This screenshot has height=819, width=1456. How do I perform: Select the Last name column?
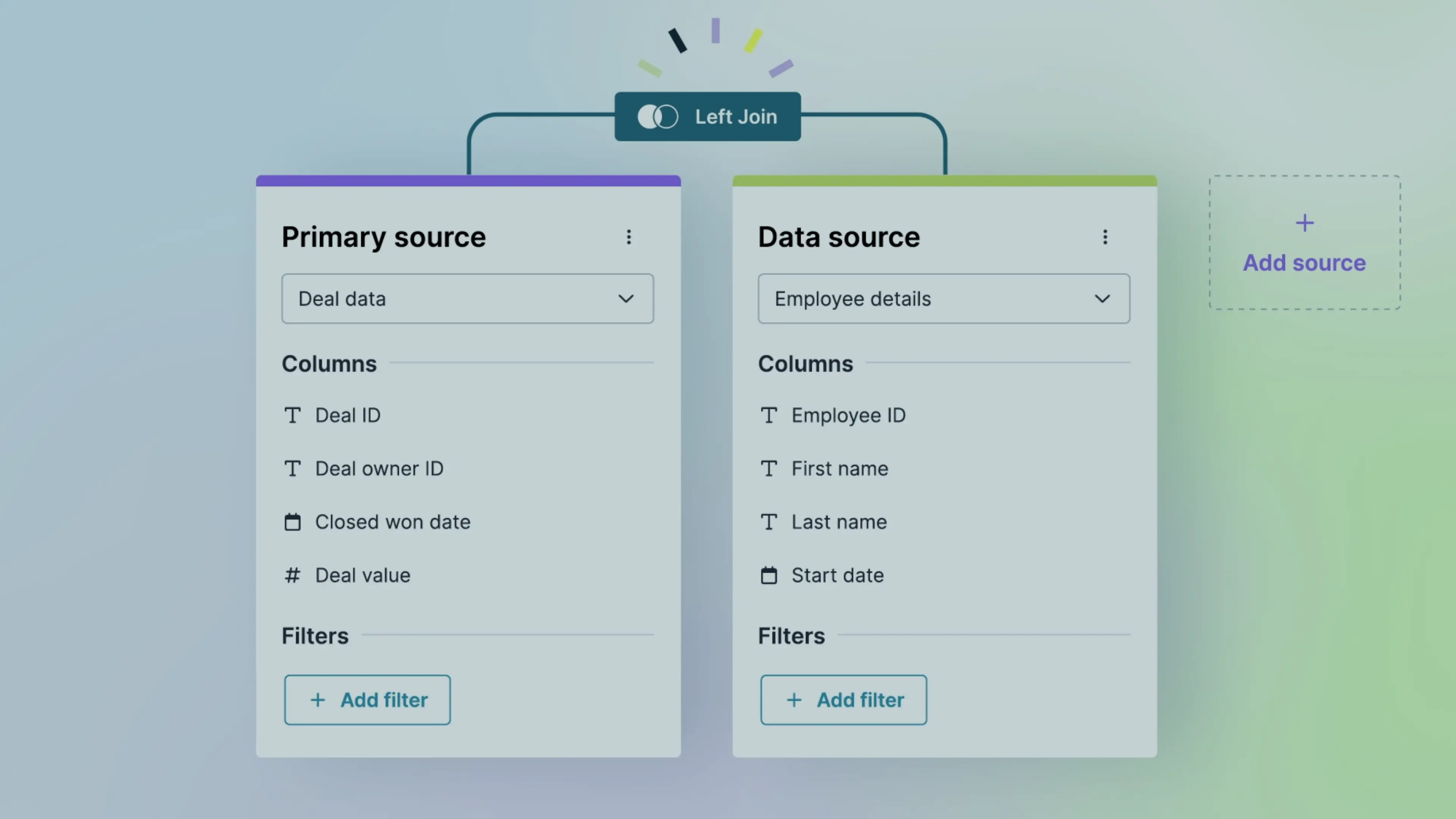(x=839, y=522)
